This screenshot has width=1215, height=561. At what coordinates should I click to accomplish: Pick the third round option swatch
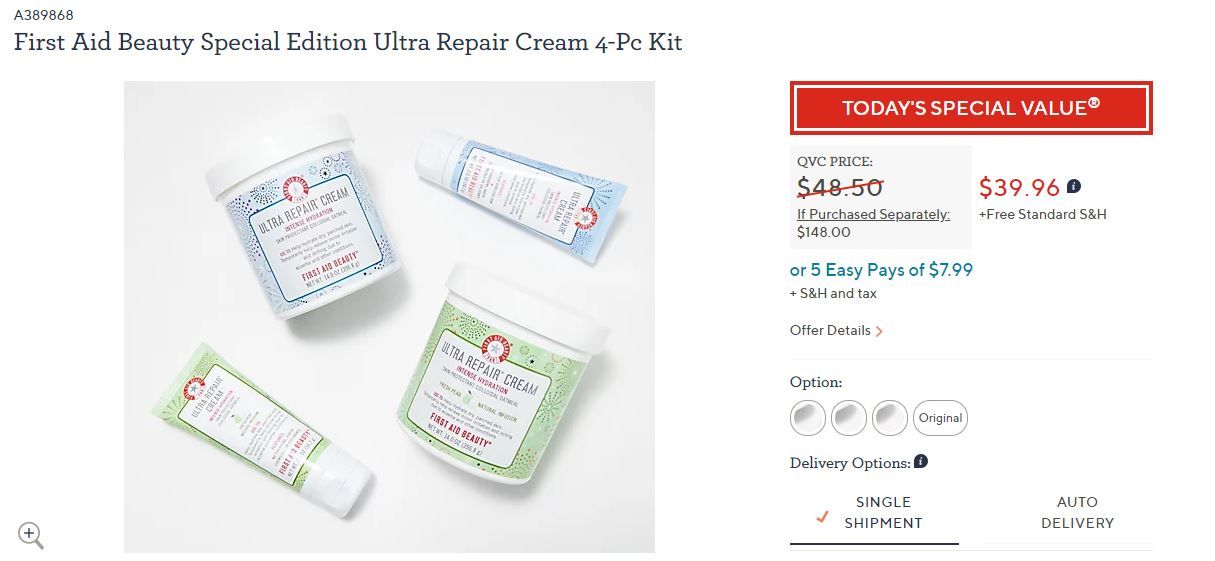click(x=890, y=418)
